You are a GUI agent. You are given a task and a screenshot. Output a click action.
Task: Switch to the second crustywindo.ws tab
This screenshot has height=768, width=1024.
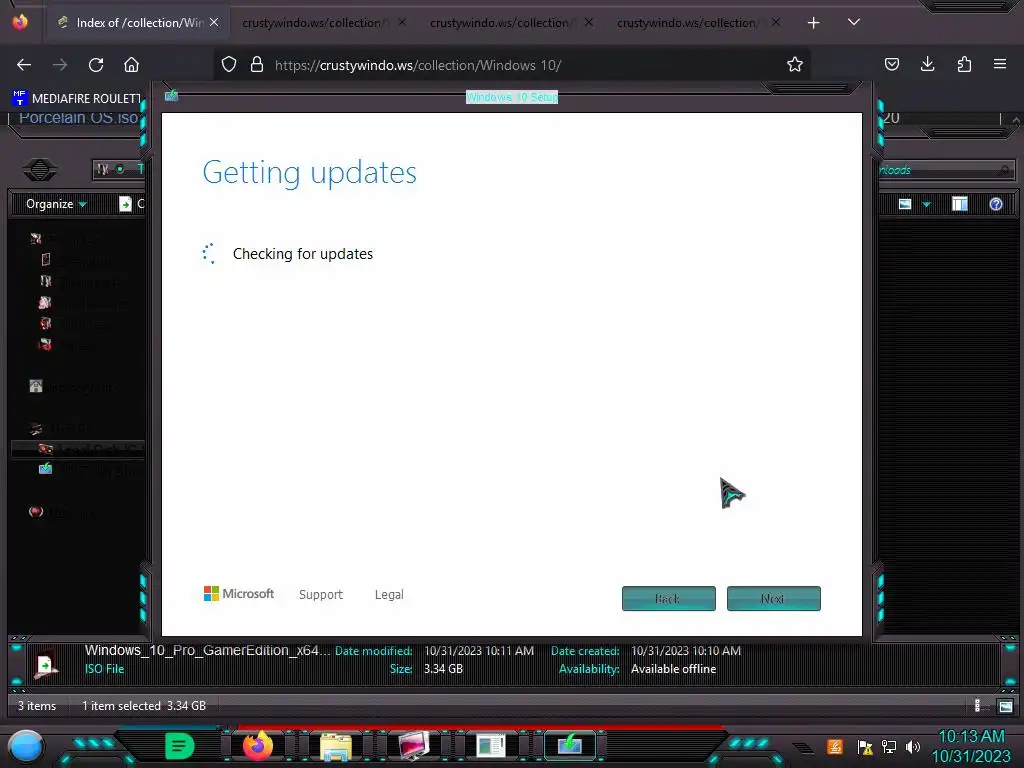[x=325, y=23]
